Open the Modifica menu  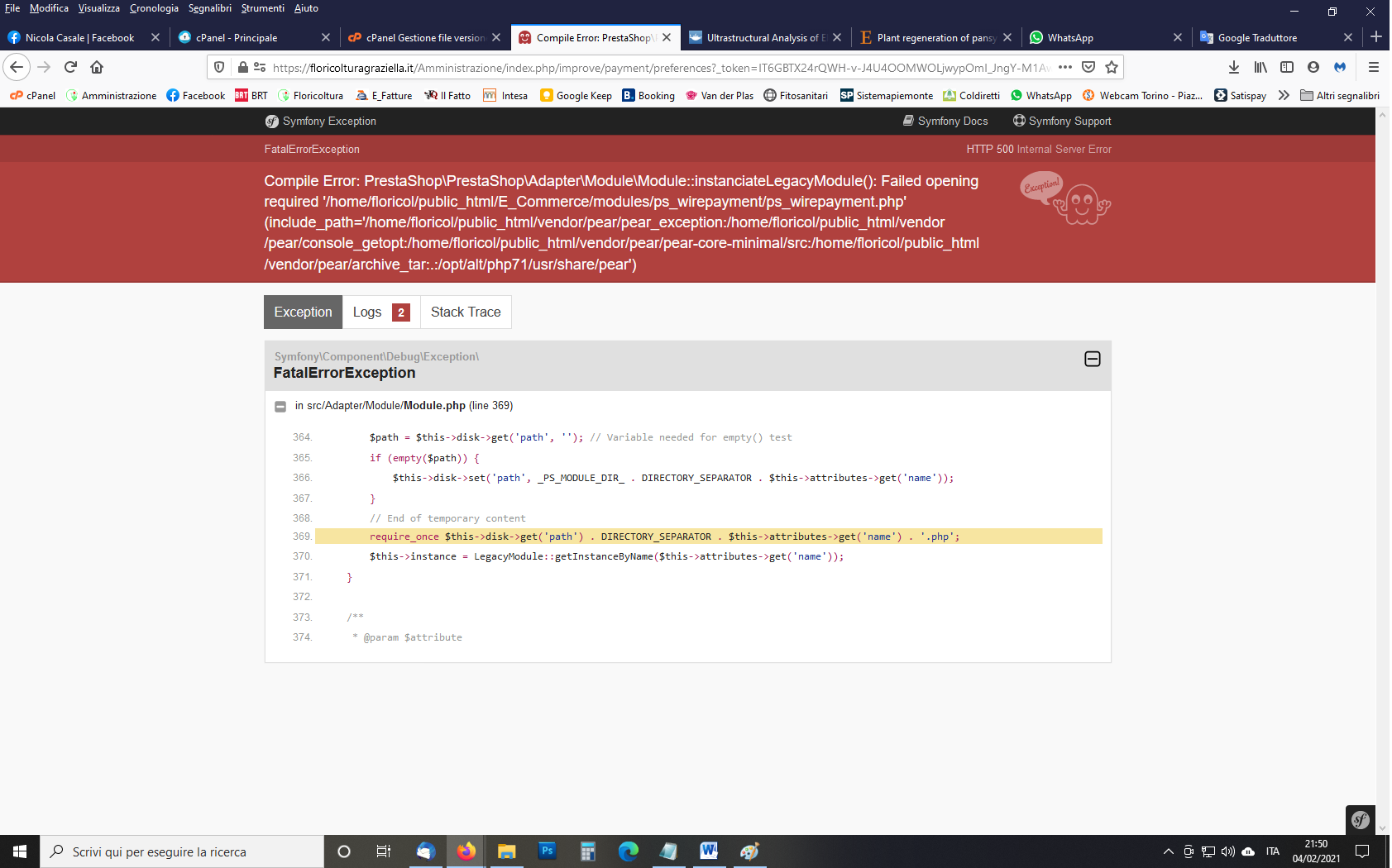49,8
